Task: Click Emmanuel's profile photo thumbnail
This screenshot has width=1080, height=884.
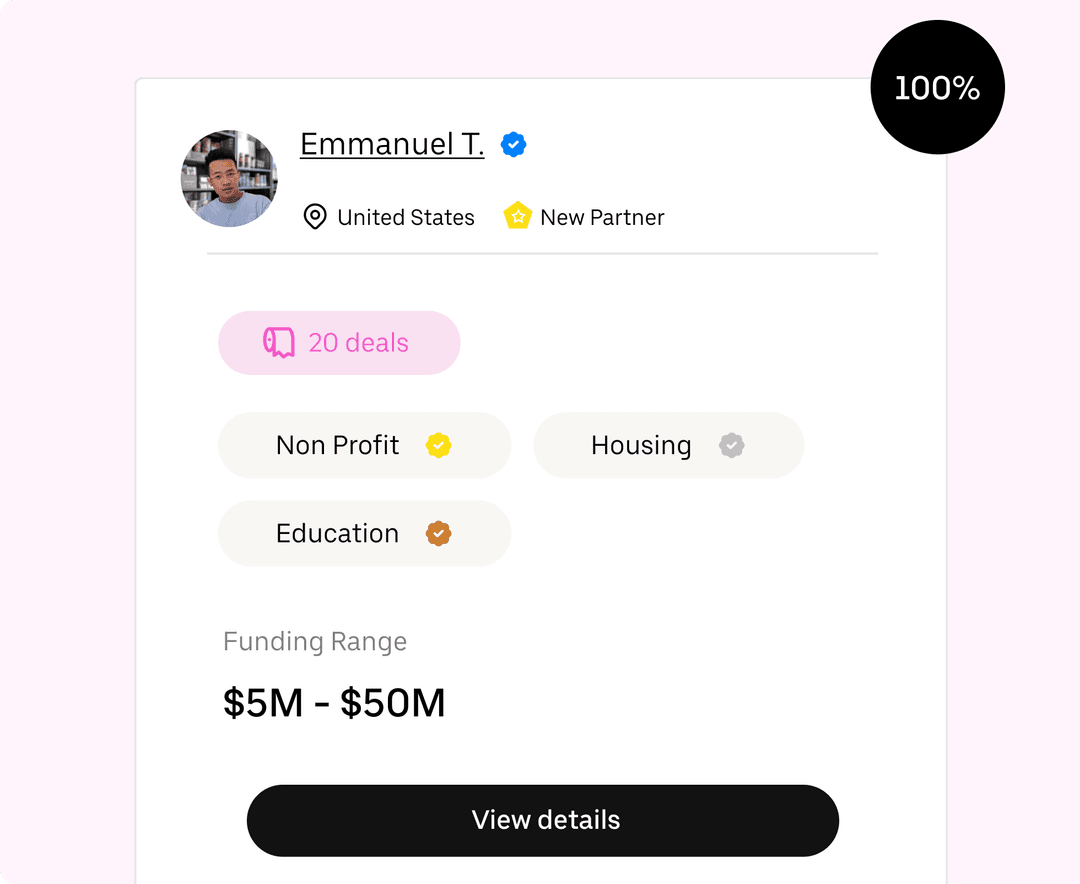Action: click(x=229, y=178)
